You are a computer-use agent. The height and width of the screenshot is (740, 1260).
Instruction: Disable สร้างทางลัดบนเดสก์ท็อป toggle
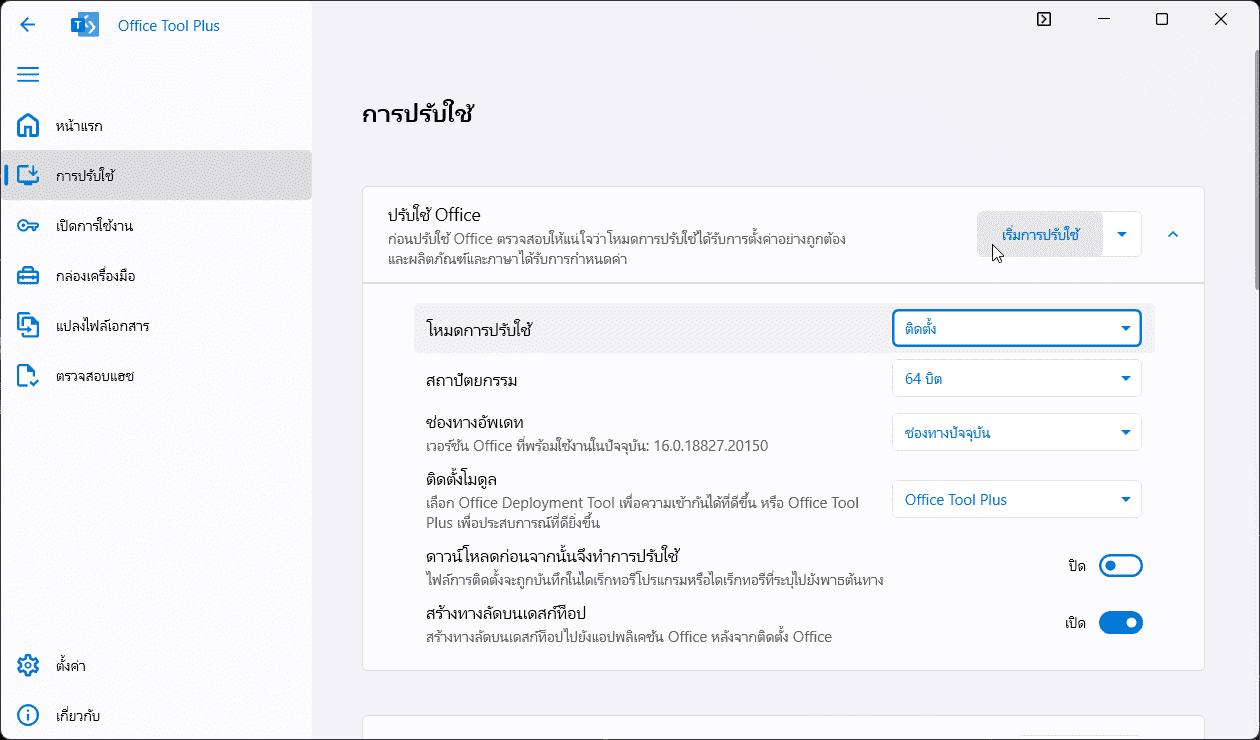pyautogui.click(x=1120, y=623)
